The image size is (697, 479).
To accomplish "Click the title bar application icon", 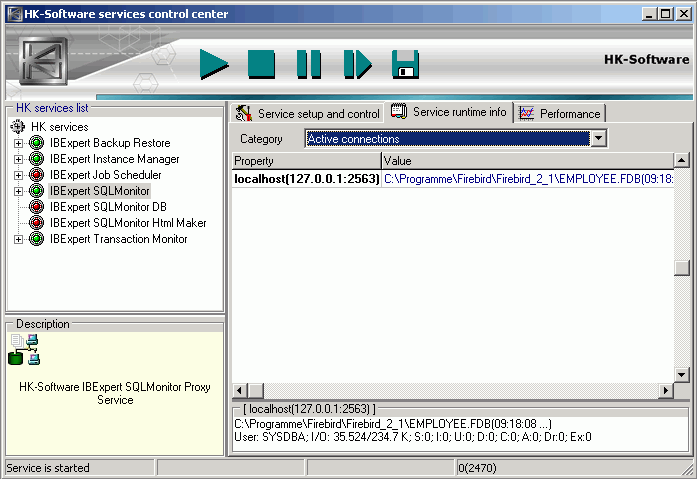I will point(15,14).
